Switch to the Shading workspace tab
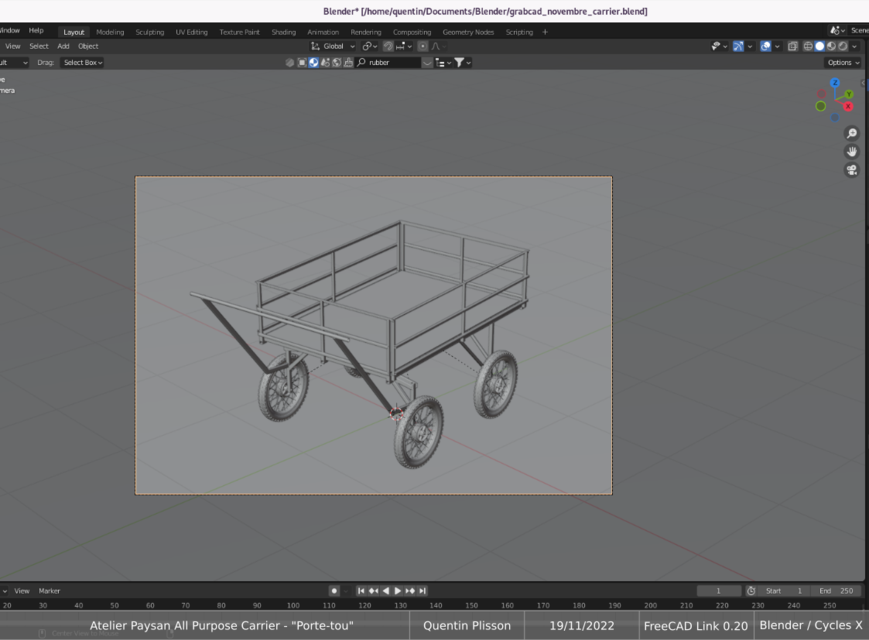Image resolution: width=869 pixels, height=640 pixels. 285,31
